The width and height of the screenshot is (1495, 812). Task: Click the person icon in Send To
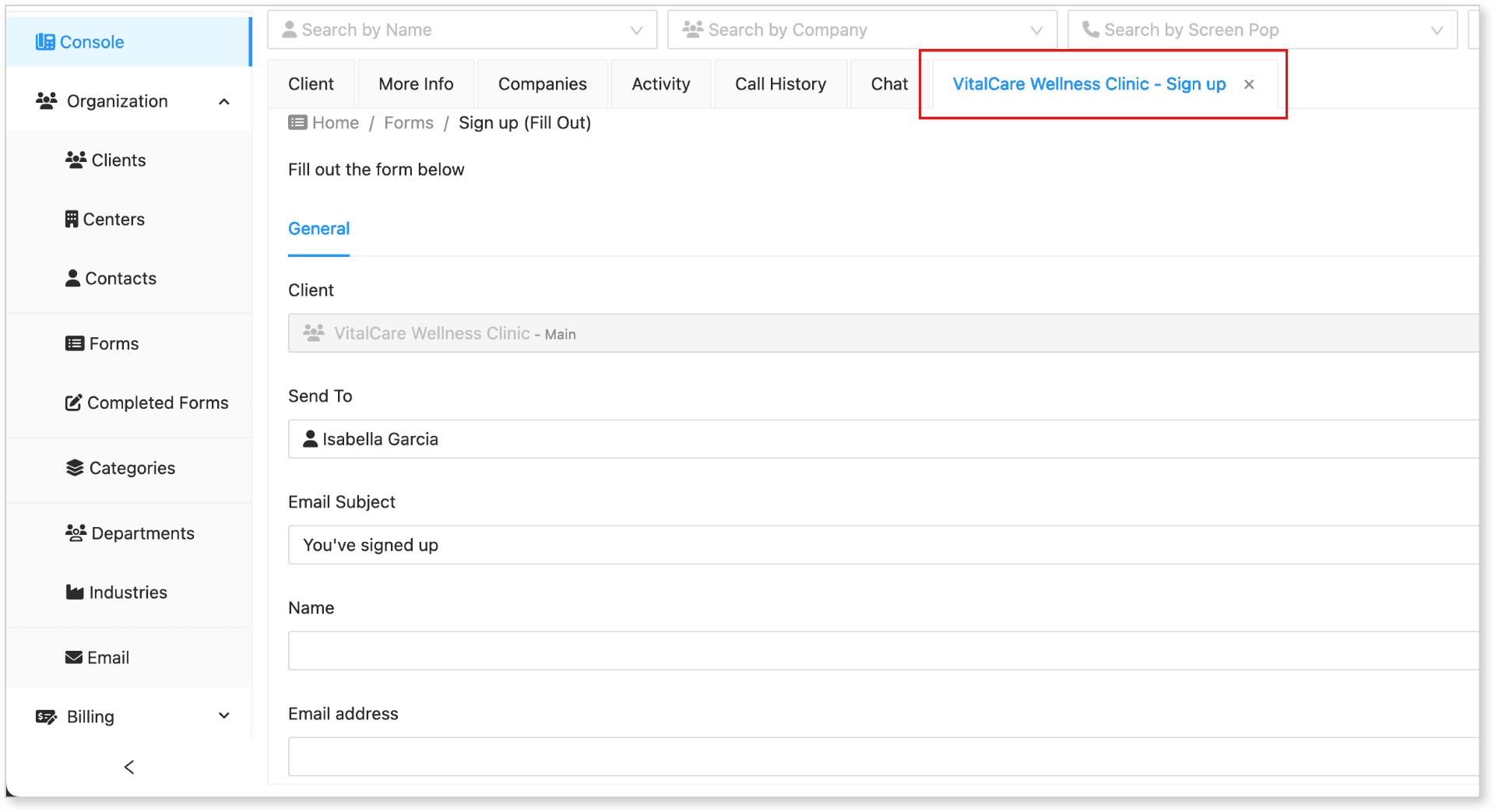311,439
